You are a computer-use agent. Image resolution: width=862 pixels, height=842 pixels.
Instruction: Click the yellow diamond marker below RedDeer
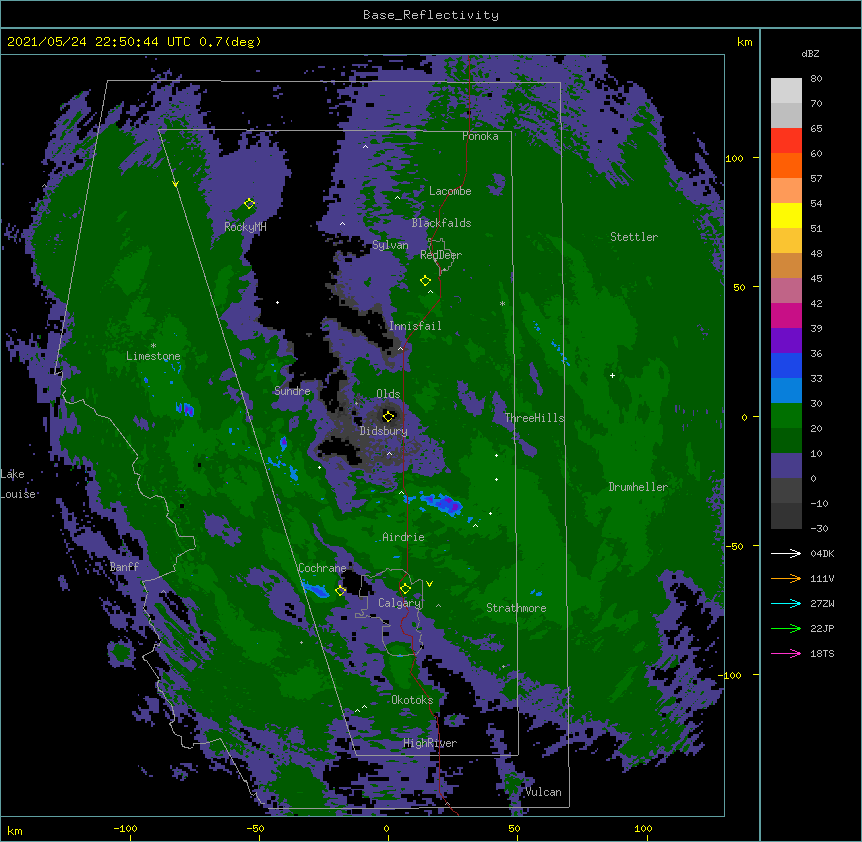pyautogui.click(x=426, y=281)
